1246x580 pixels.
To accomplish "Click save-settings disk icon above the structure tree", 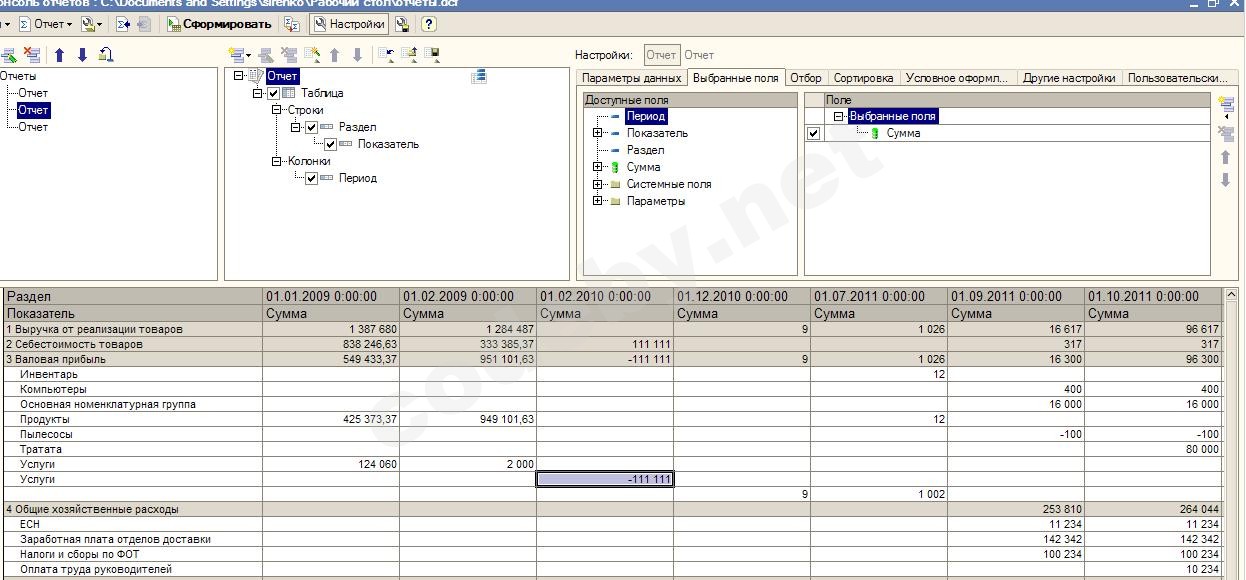I will pyautogui.click(x=432, y=55).
